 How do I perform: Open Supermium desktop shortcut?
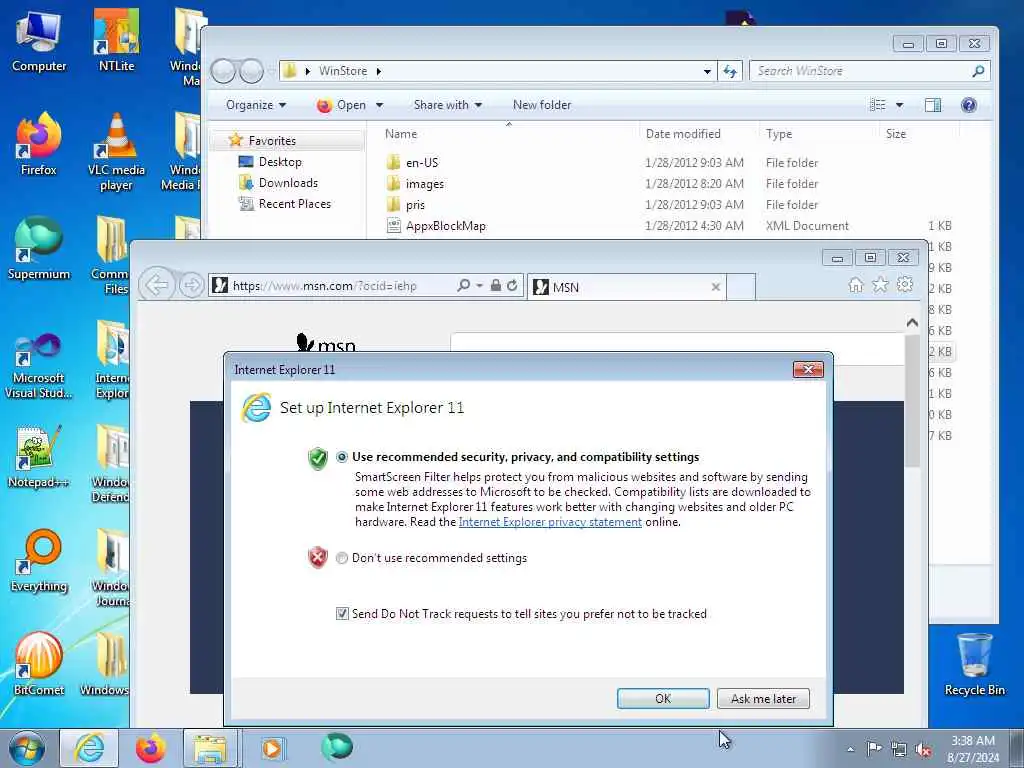point(39,248)
